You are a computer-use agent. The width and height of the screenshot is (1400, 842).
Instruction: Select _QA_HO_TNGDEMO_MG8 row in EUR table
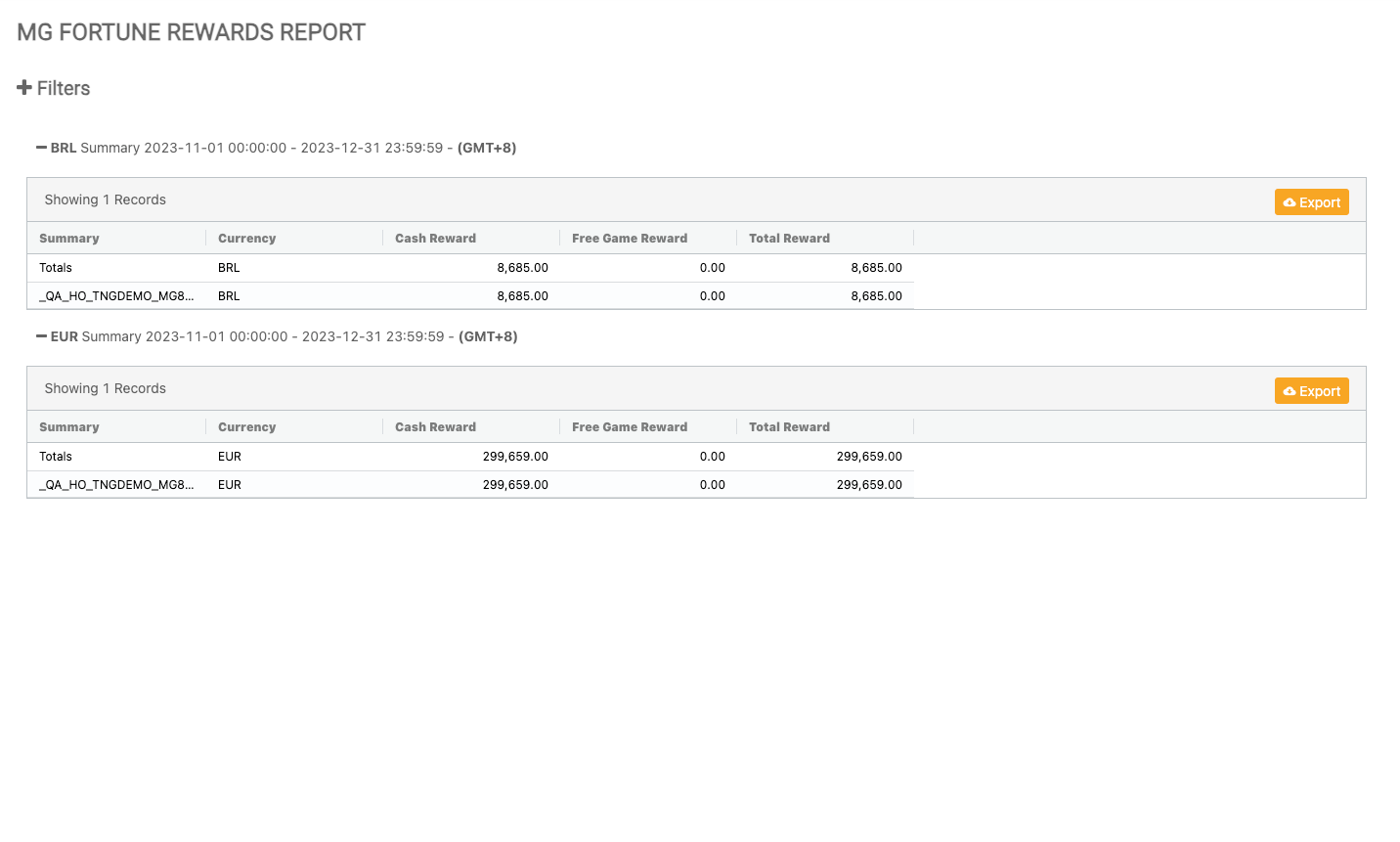[x=116, y=485]
